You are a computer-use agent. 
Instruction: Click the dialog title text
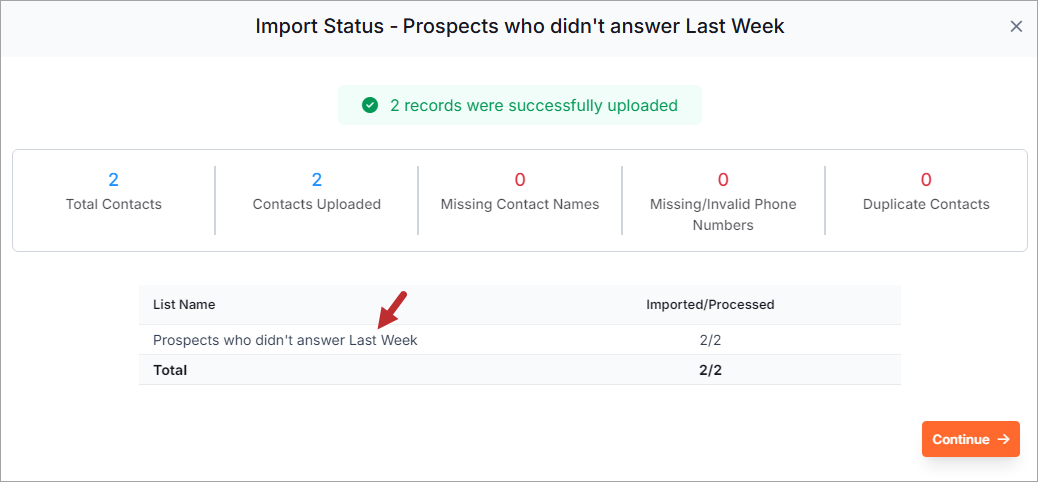(x=520, y=26)
